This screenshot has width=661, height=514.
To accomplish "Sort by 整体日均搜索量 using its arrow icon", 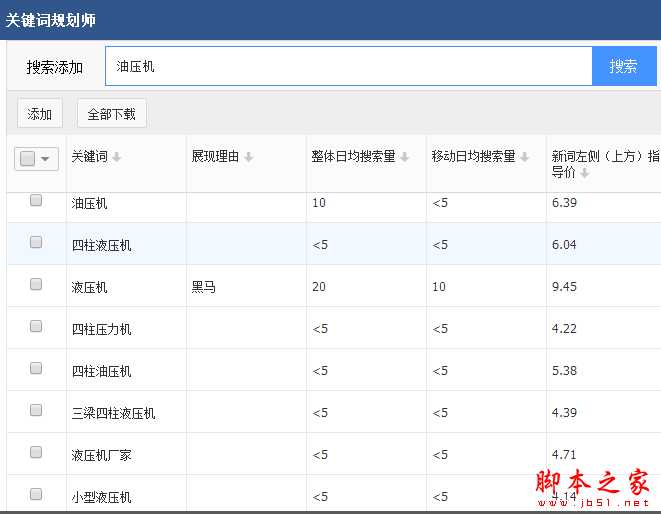I will coord(404,157).
